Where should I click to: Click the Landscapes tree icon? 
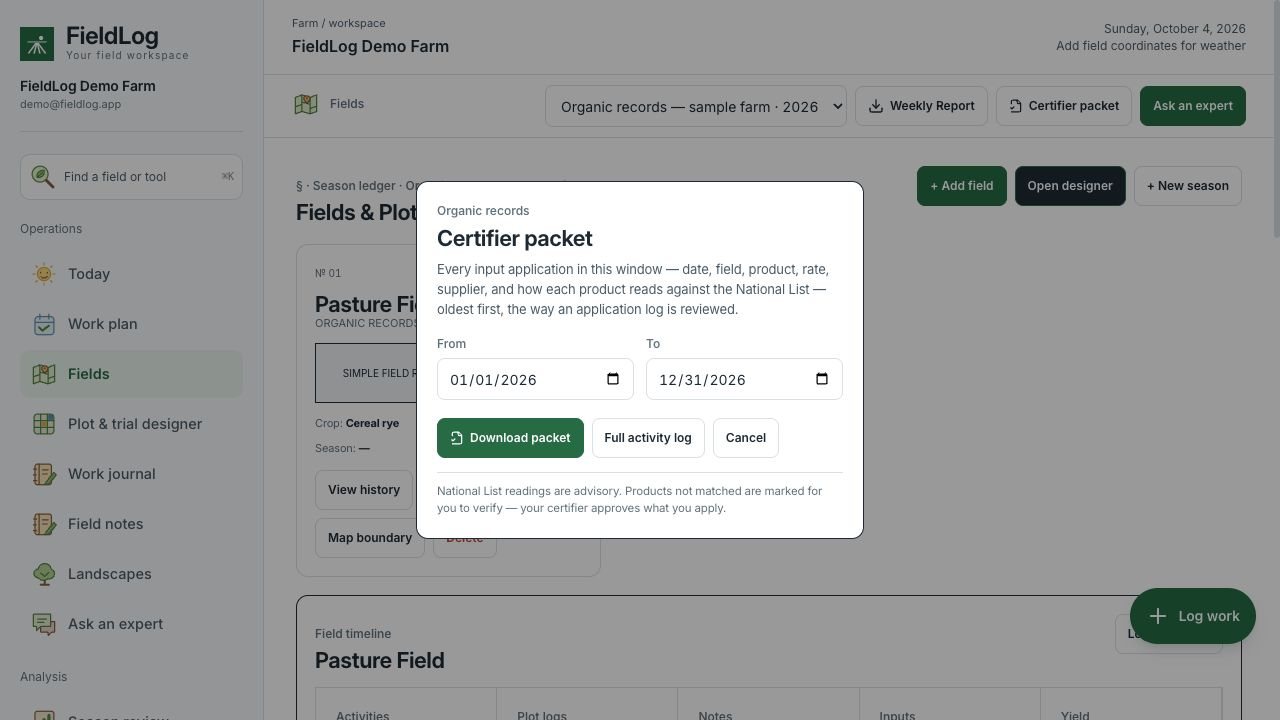click(44, 574)
